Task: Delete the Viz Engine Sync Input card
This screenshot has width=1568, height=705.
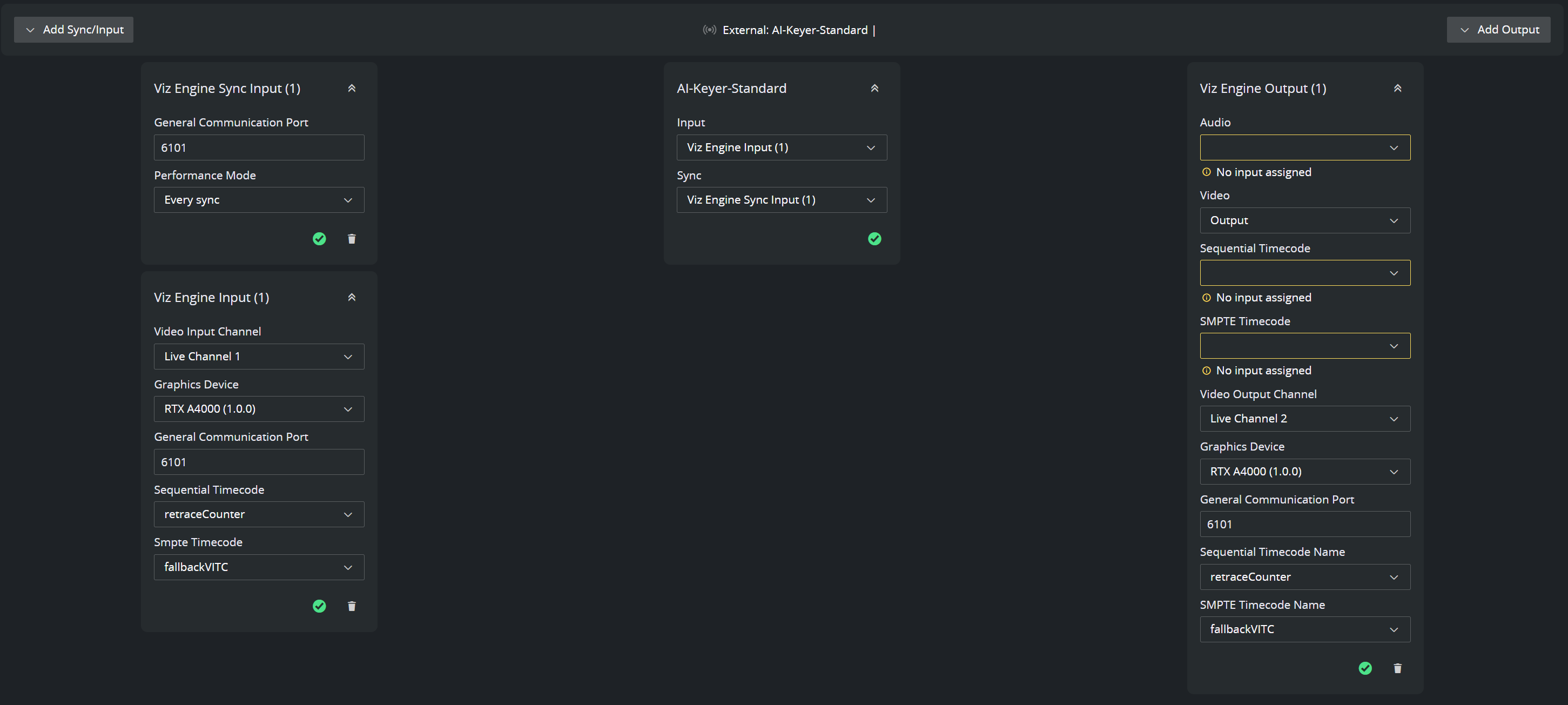Action: tap(351, 239)
